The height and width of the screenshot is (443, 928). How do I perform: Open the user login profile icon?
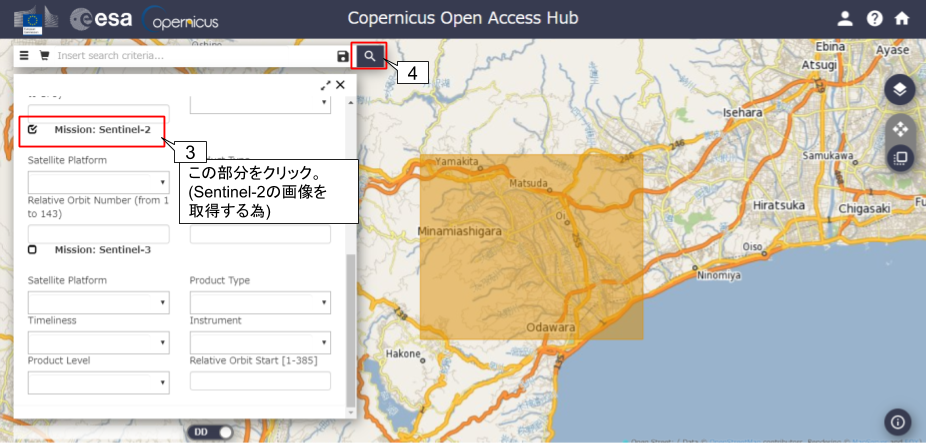pyautogui.click(x=845, y=18)
